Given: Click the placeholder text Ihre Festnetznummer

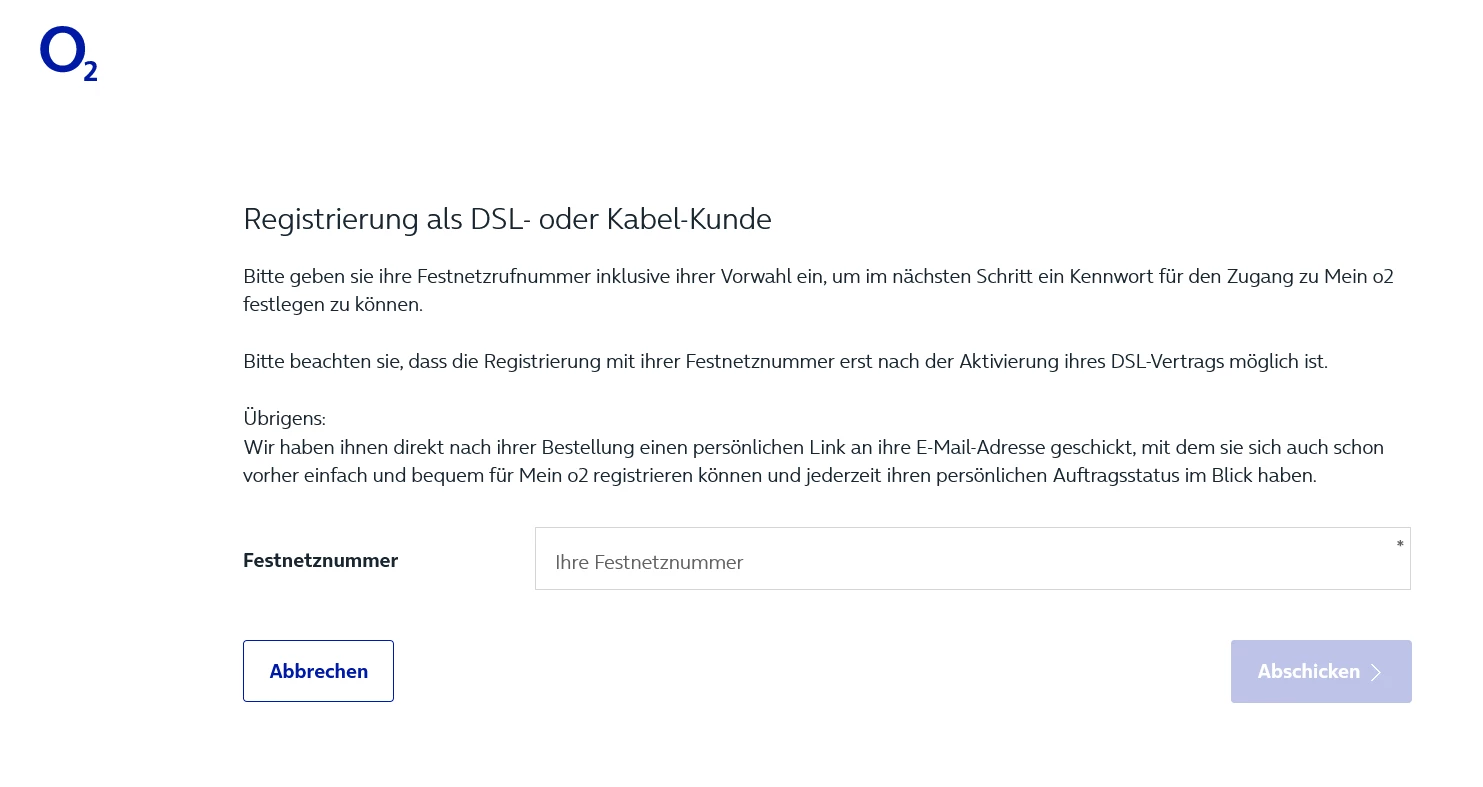Looking at the screenshot, I should click(649, 562).
